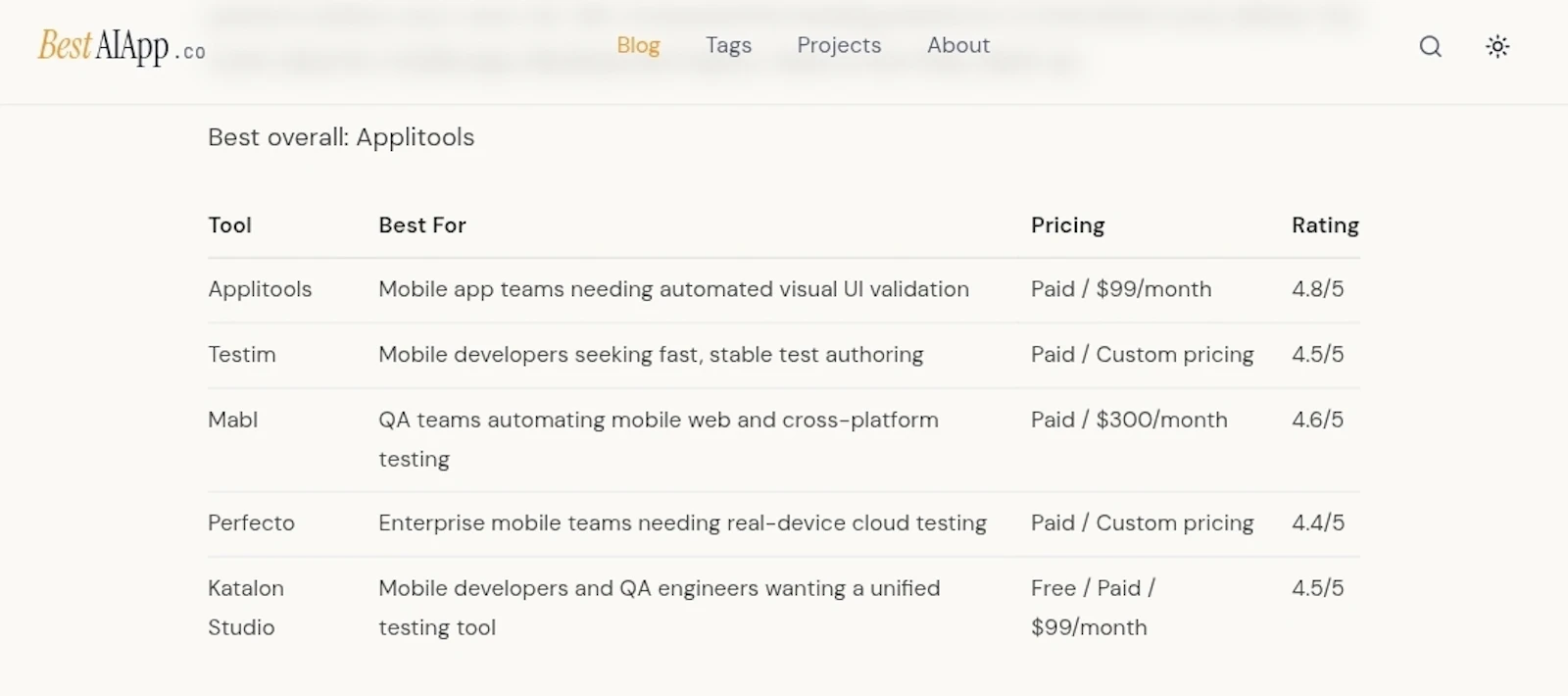Open the Blog nav item
Screen dimensions: 1568x696
pos(638,45)
